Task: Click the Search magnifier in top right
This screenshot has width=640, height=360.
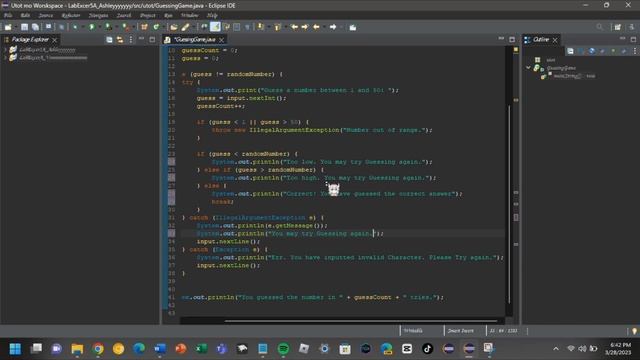Action: tap(599, 27)
